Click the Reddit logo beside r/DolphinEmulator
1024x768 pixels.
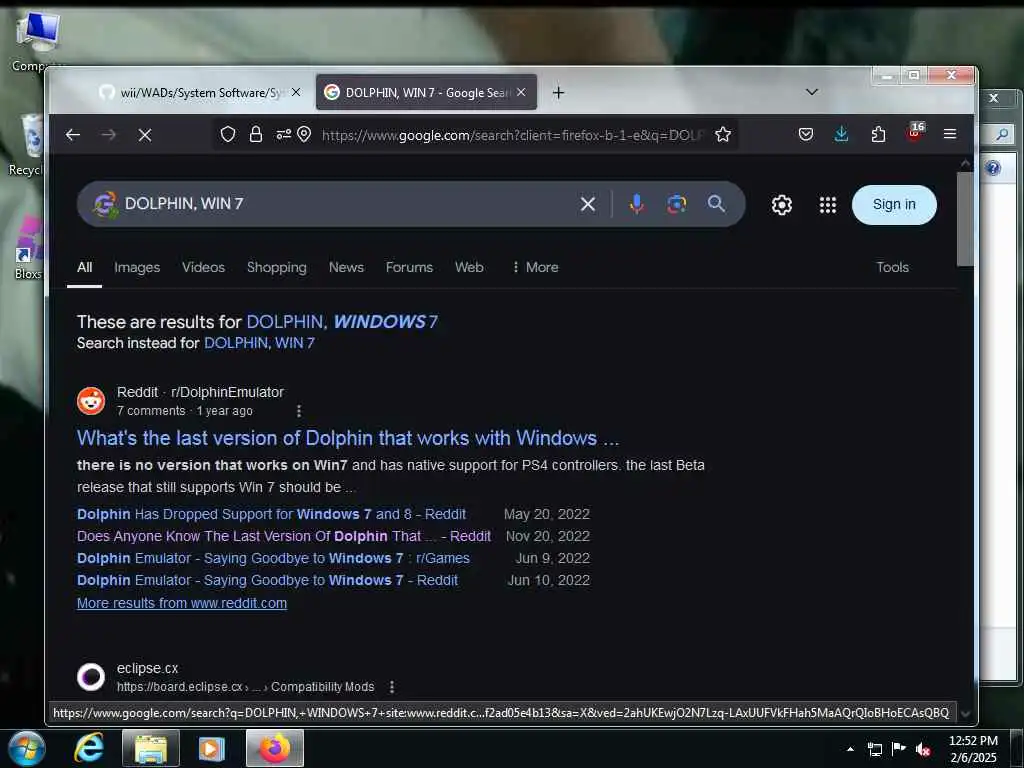point(91,401)
